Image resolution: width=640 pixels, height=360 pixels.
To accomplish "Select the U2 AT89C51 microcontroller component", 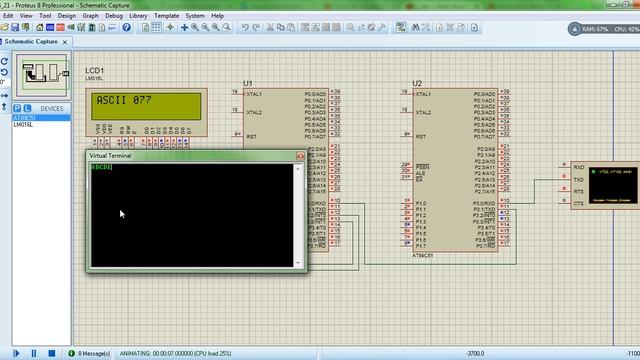I will [455, 169].
